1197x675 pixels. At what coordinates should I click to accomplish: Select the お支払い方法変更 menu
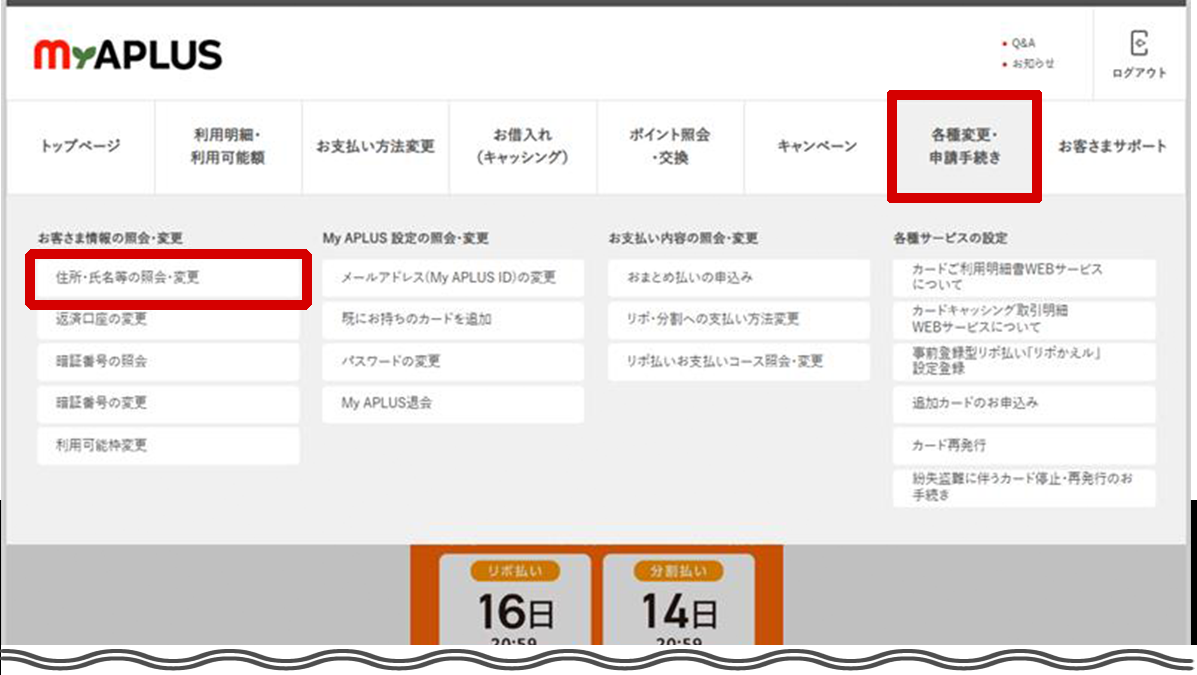[375, 146]
